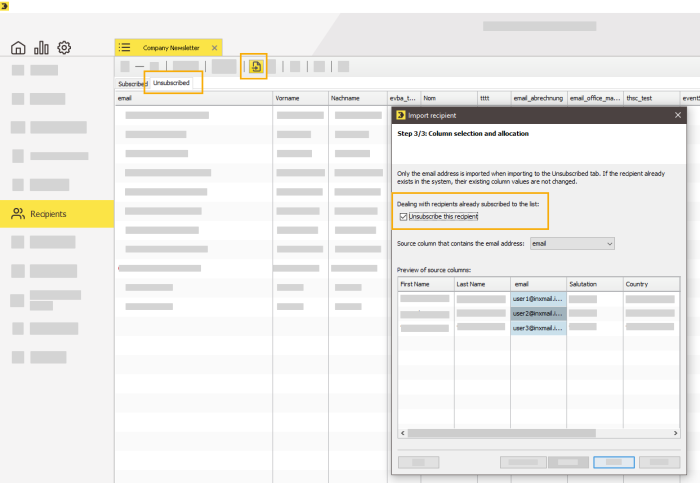Viewport: 700px width, 483px height.
Task: Toggle Unsubscribe this recipient checkbox
Action: (x=404, y=217)
